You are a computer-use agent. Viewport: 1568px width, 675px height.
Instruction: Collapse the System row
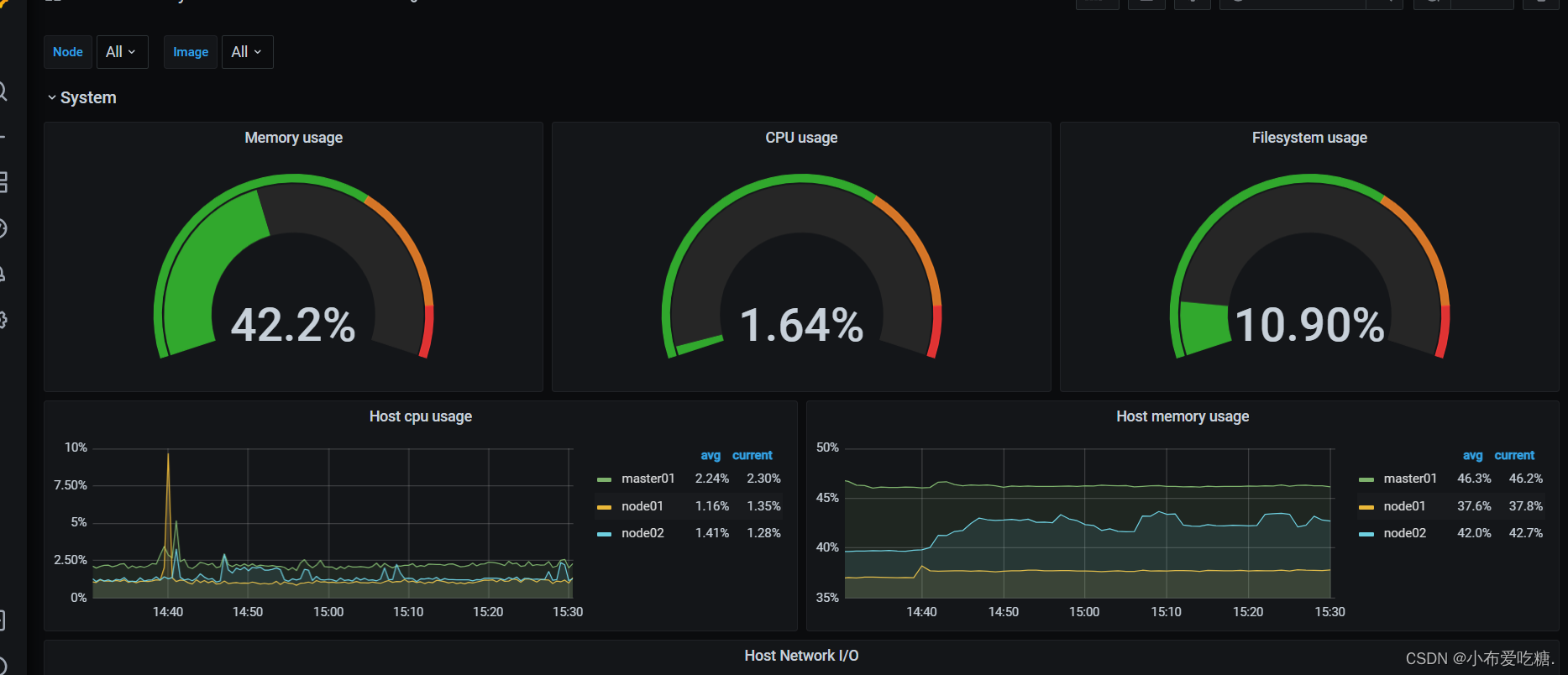82,97
